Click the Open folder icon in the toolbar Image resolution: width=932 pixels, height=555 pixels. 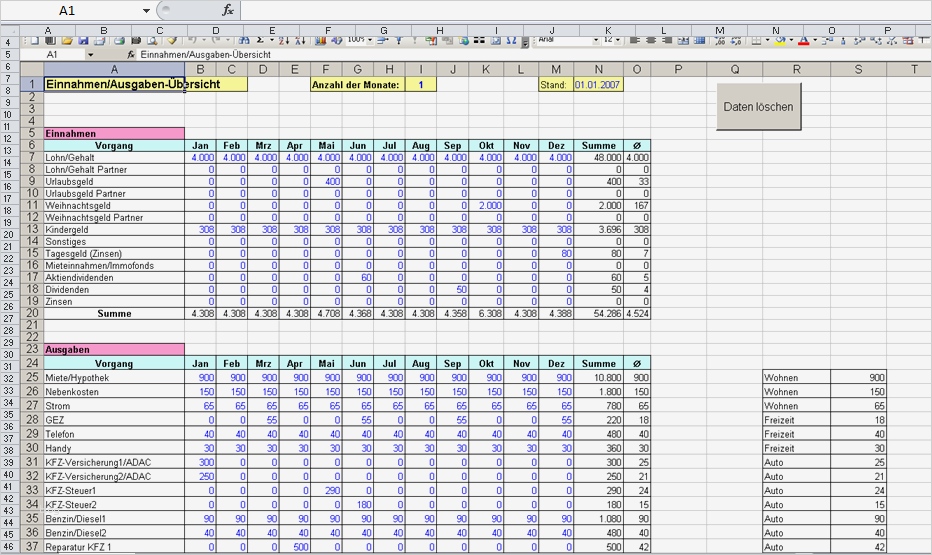[x=67, y=41]
